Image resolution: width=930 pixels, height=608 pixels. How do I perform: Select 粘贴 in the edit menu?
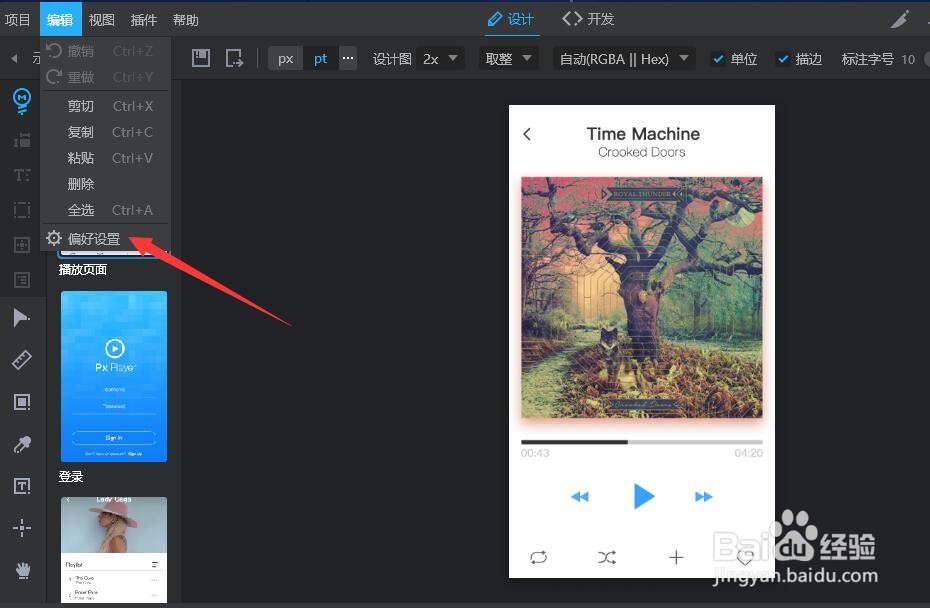(x=106, y=158)
